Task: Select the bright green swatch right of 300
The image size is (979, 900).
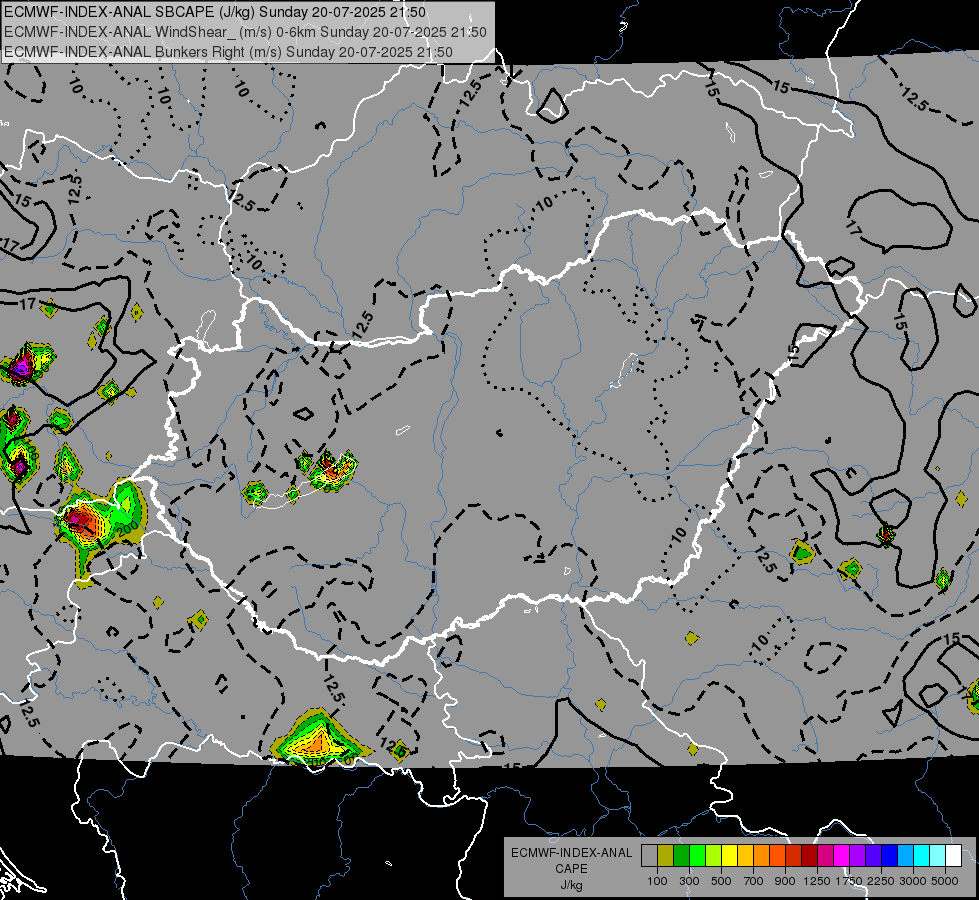Action: pos(697,855)
